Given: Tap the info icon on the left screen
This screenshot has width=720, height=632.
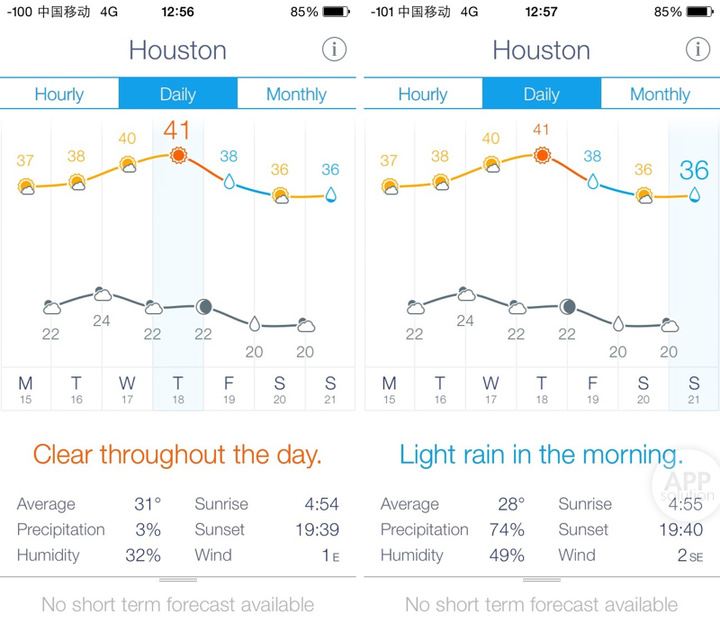Looking at the screenshot, I should (334, 49).
